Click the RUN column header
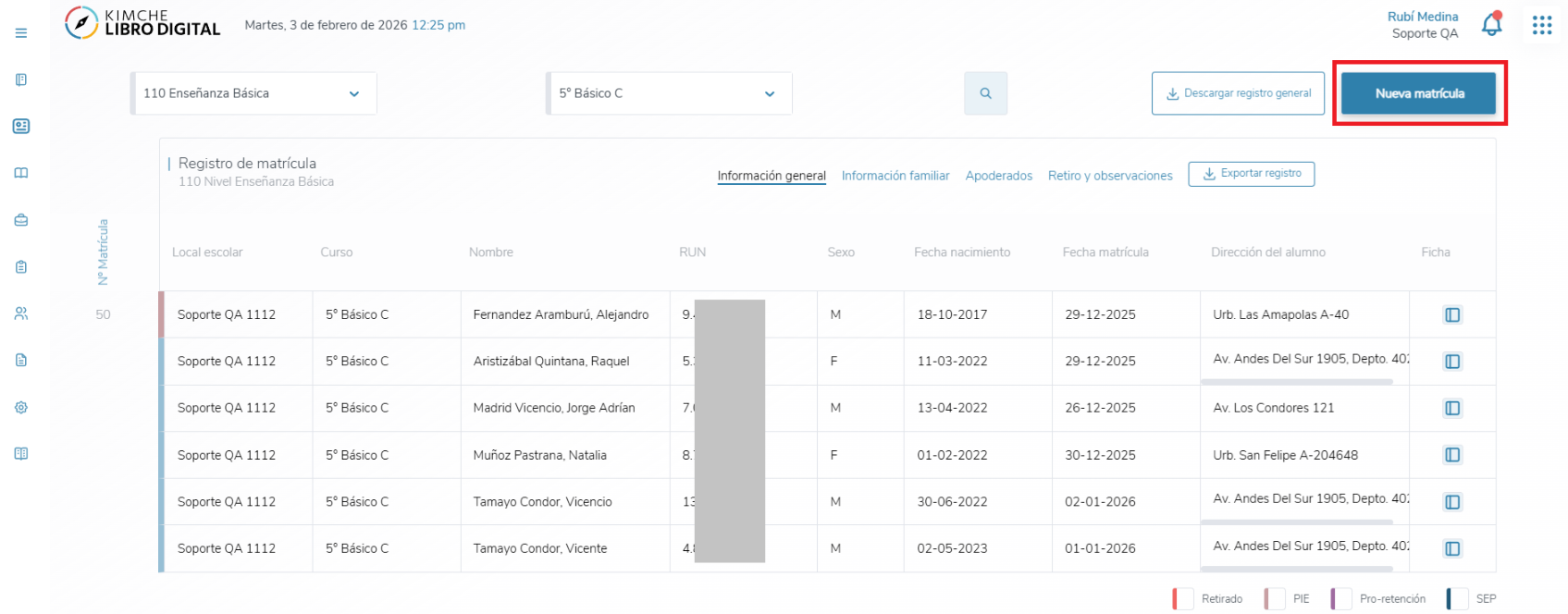 692,252
